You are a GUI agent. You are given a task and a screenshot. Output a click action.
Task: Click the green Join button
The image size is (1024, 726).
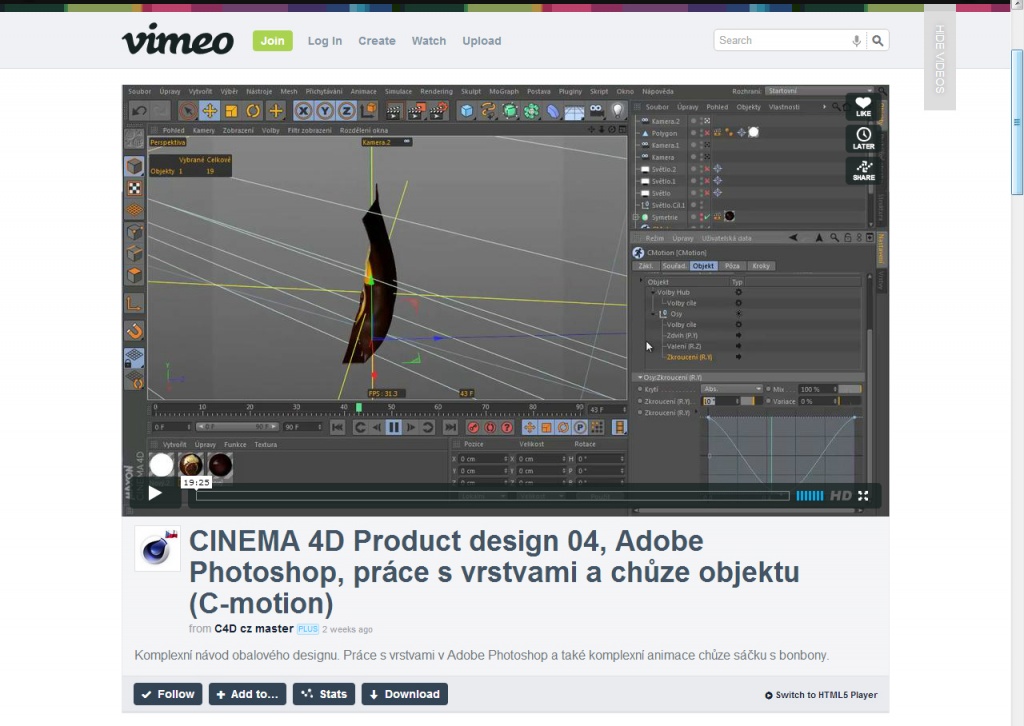click(272, 40)
